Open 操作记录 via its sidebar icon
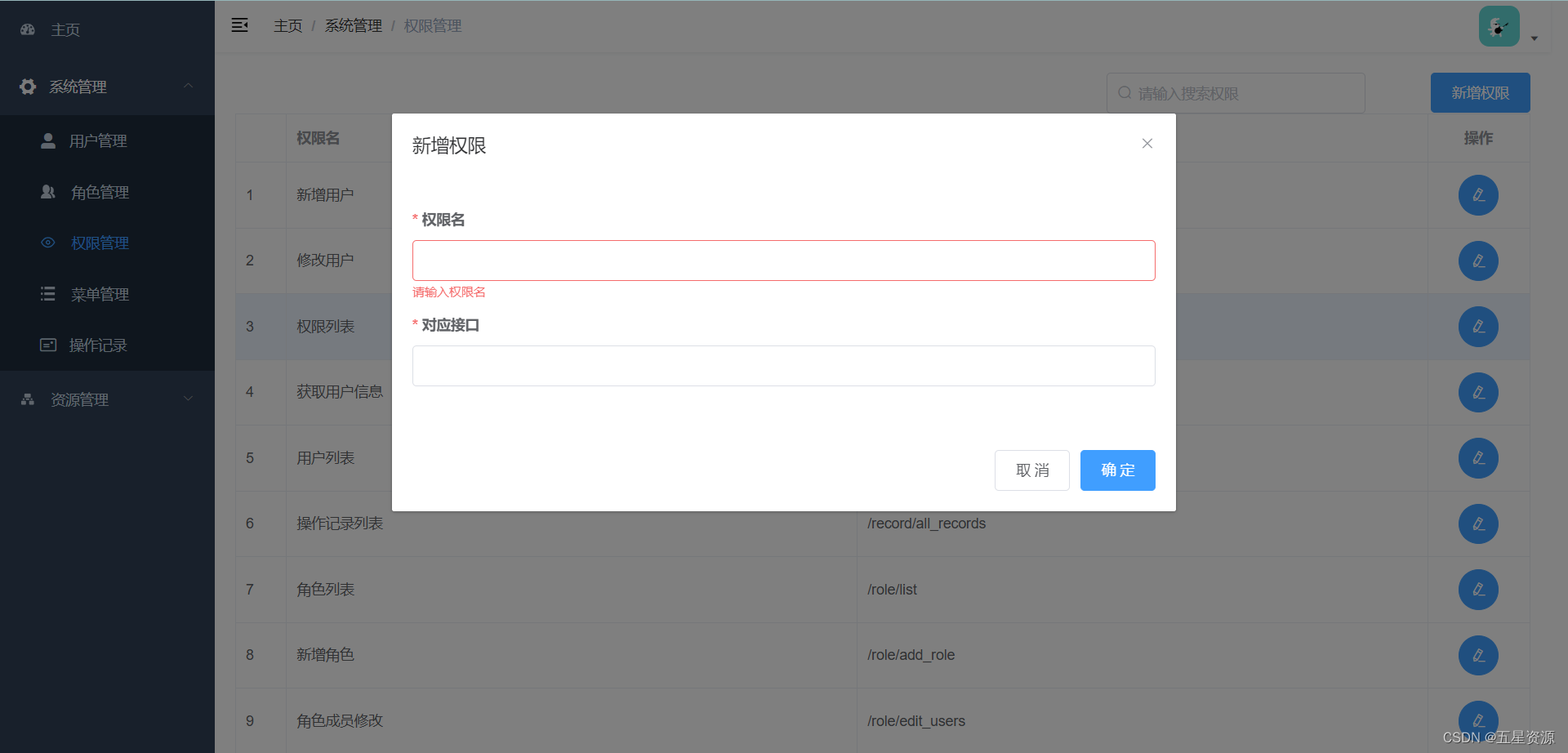The height and width of the screenshot is (753, 1568). [x=47, y=344]
